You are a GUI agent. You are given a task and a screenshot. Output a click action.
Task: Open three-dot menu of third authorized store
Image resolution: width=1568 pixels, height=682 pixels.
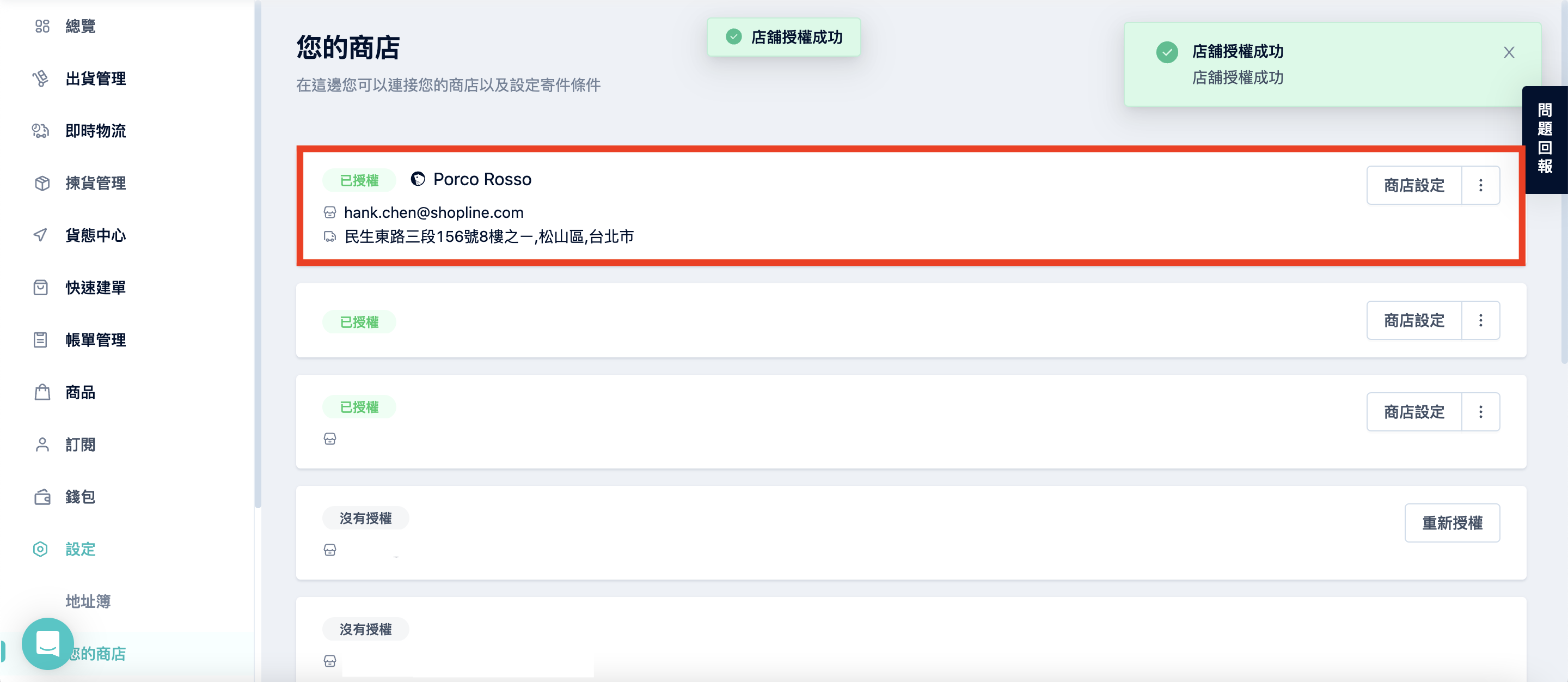pyautogui.click(x=1480, y=412)
